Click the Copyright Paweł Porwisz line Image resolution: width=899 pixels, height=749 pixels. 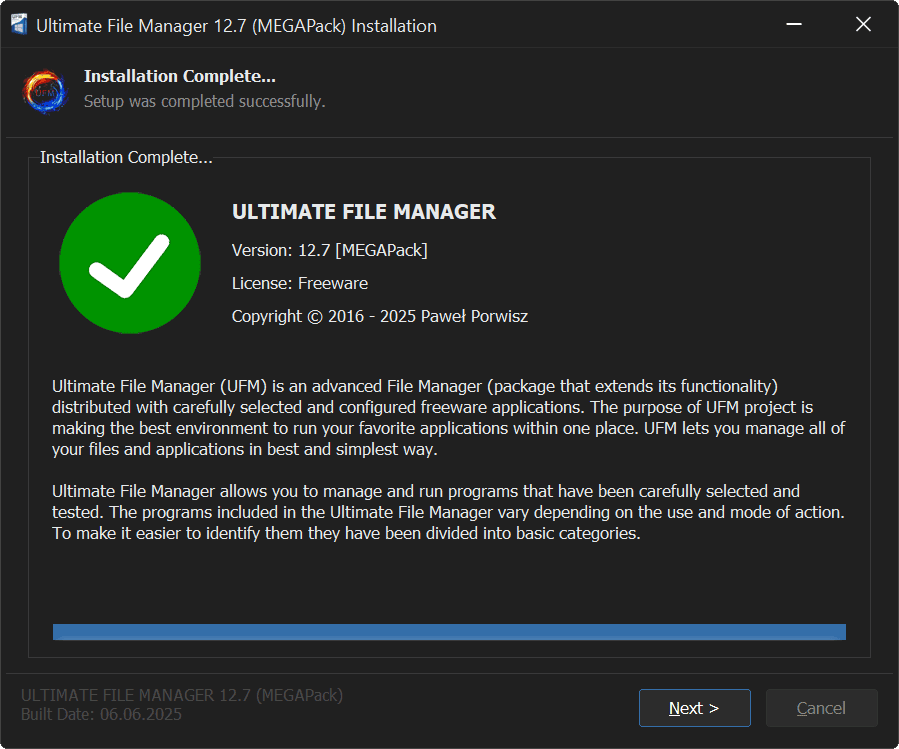click(x=379, y=316)
